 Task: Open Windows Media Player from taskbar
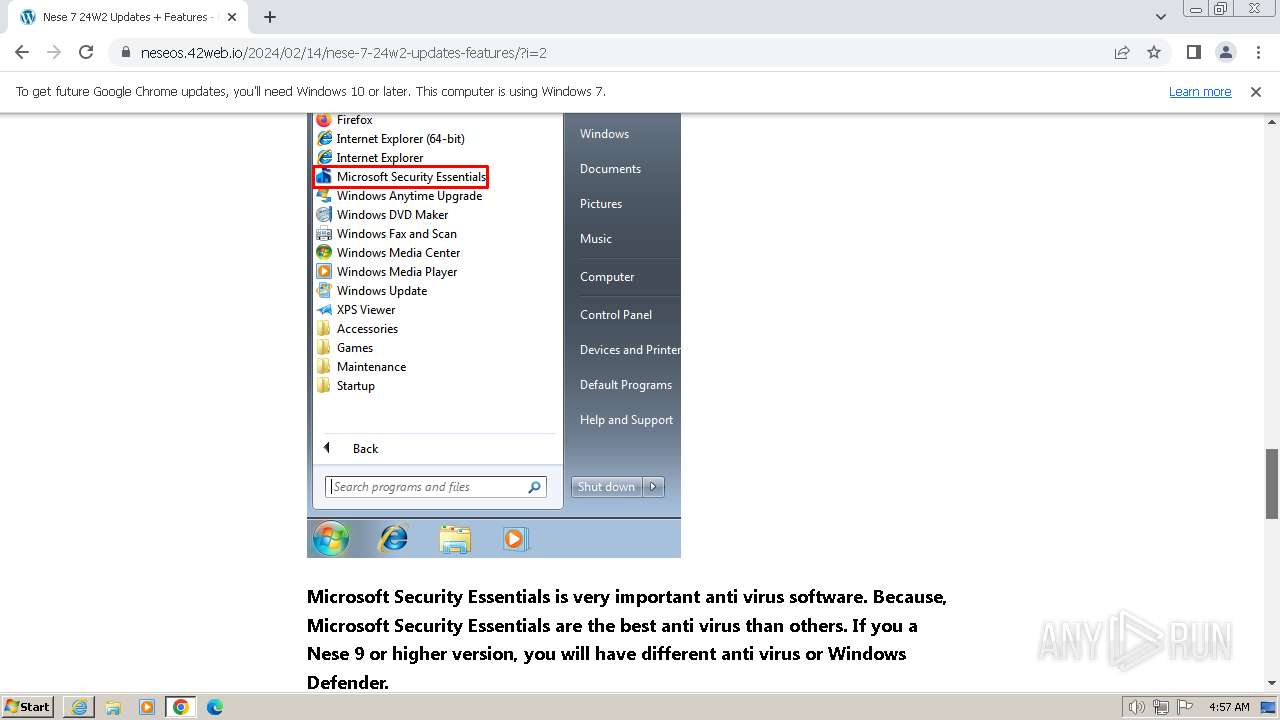tap(147, 706)
